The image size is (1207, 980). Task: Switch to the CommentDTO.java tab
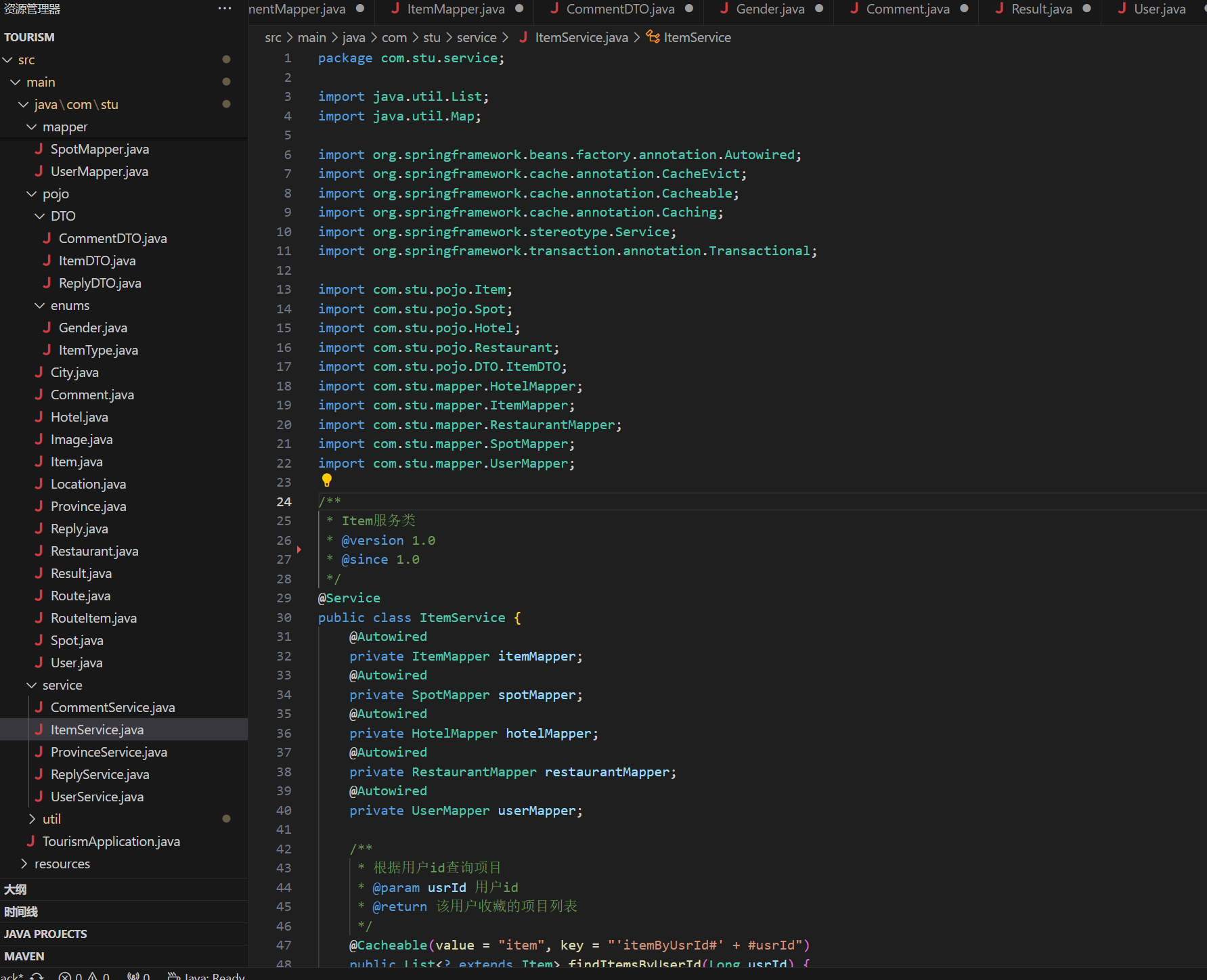[x=619, y=9]
